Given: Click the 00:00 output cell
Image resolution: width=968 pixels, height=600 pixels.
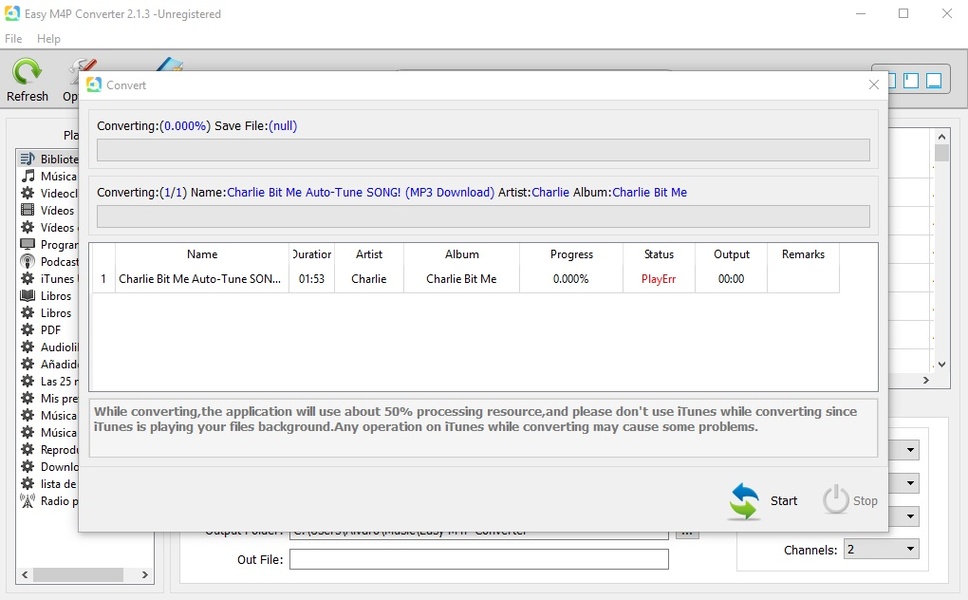Looking at the screenshot, I should 732,279.
